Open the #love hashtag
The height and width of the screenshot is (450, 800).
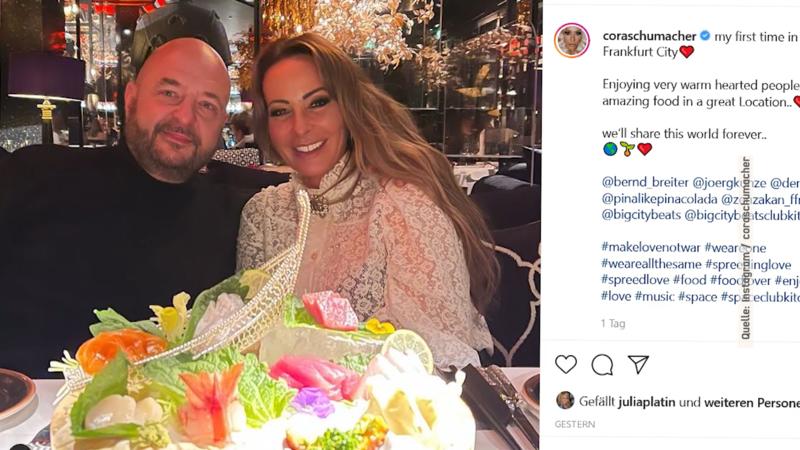pyautogui.click(x=616, y=296)
